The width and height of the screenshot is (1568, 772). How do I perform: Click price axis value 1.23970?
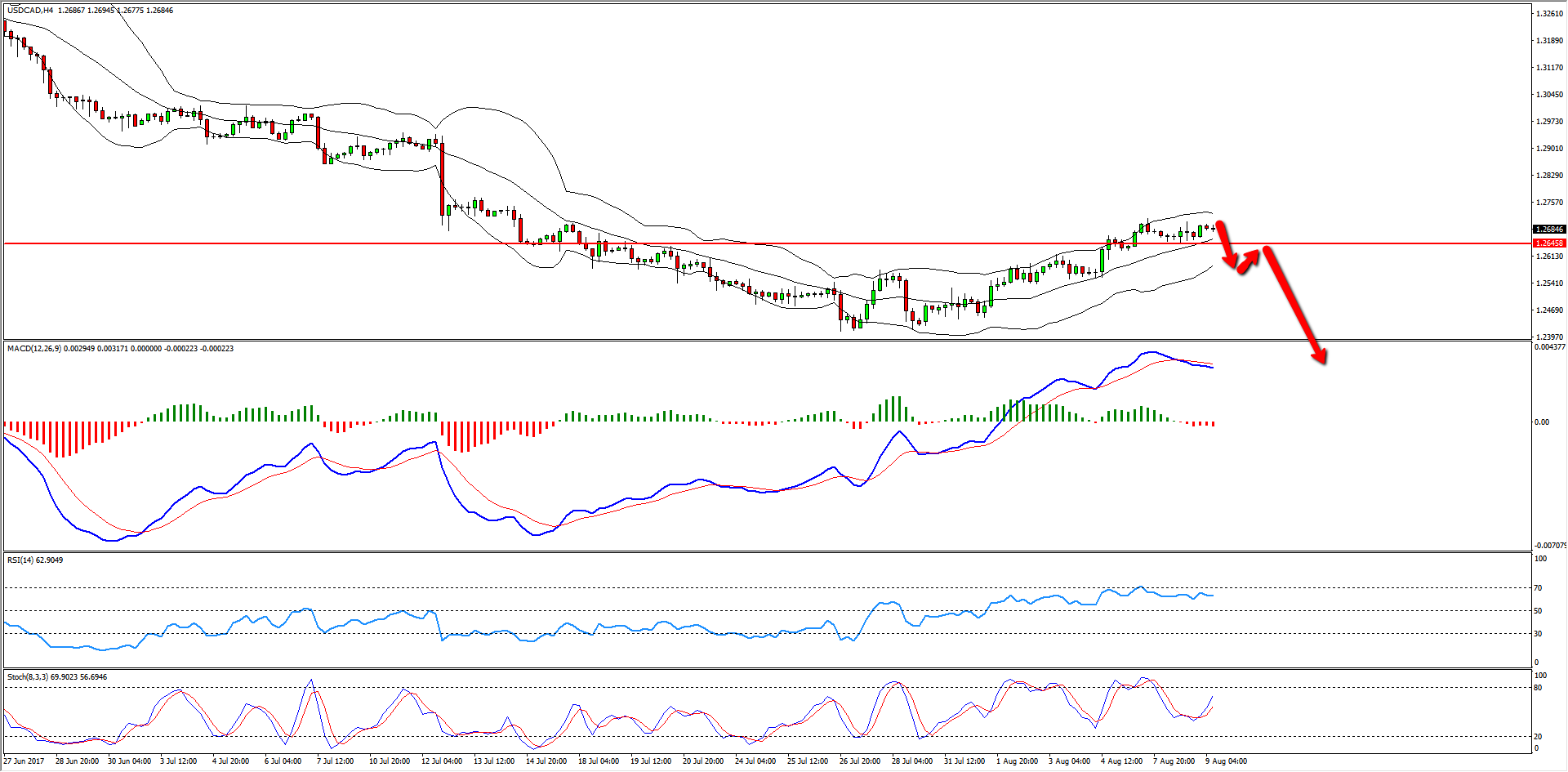coord(1550,337)
